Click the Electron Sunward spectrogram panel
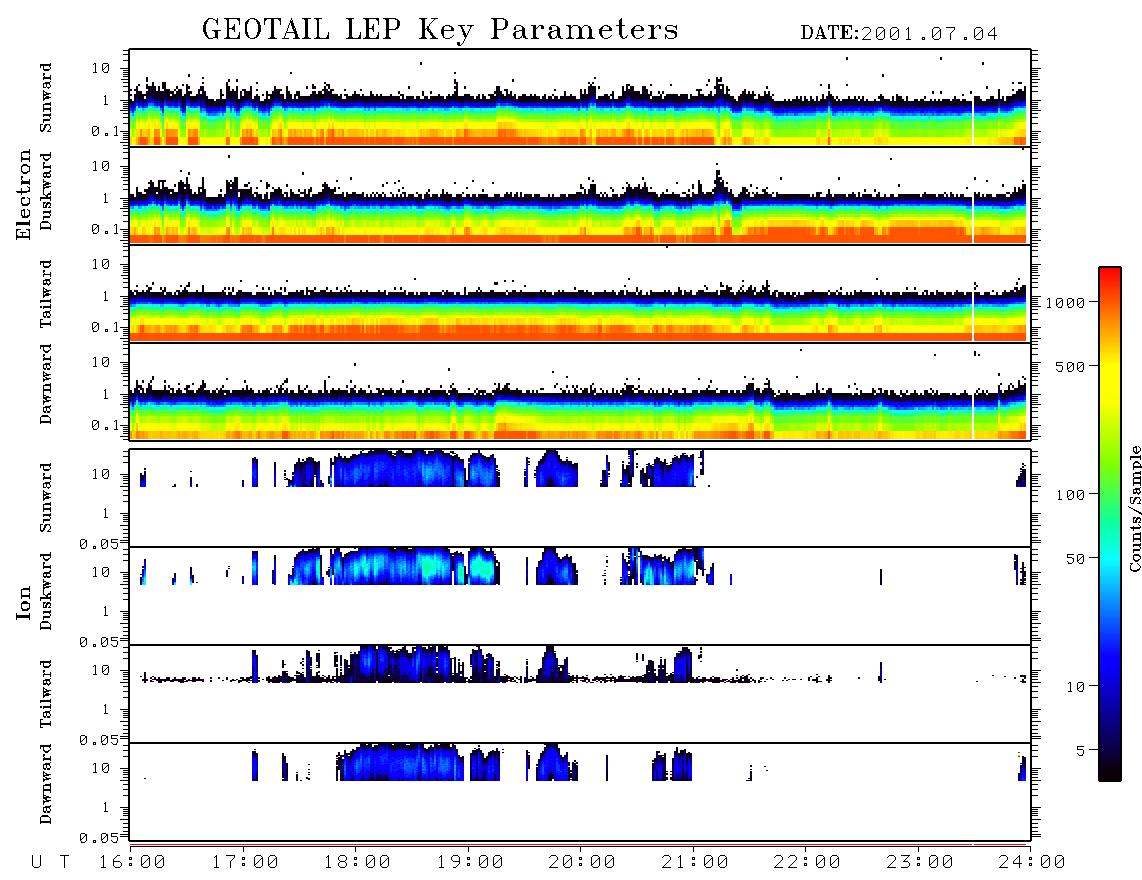Screen dimensions: 1142x880 [580, 98]
